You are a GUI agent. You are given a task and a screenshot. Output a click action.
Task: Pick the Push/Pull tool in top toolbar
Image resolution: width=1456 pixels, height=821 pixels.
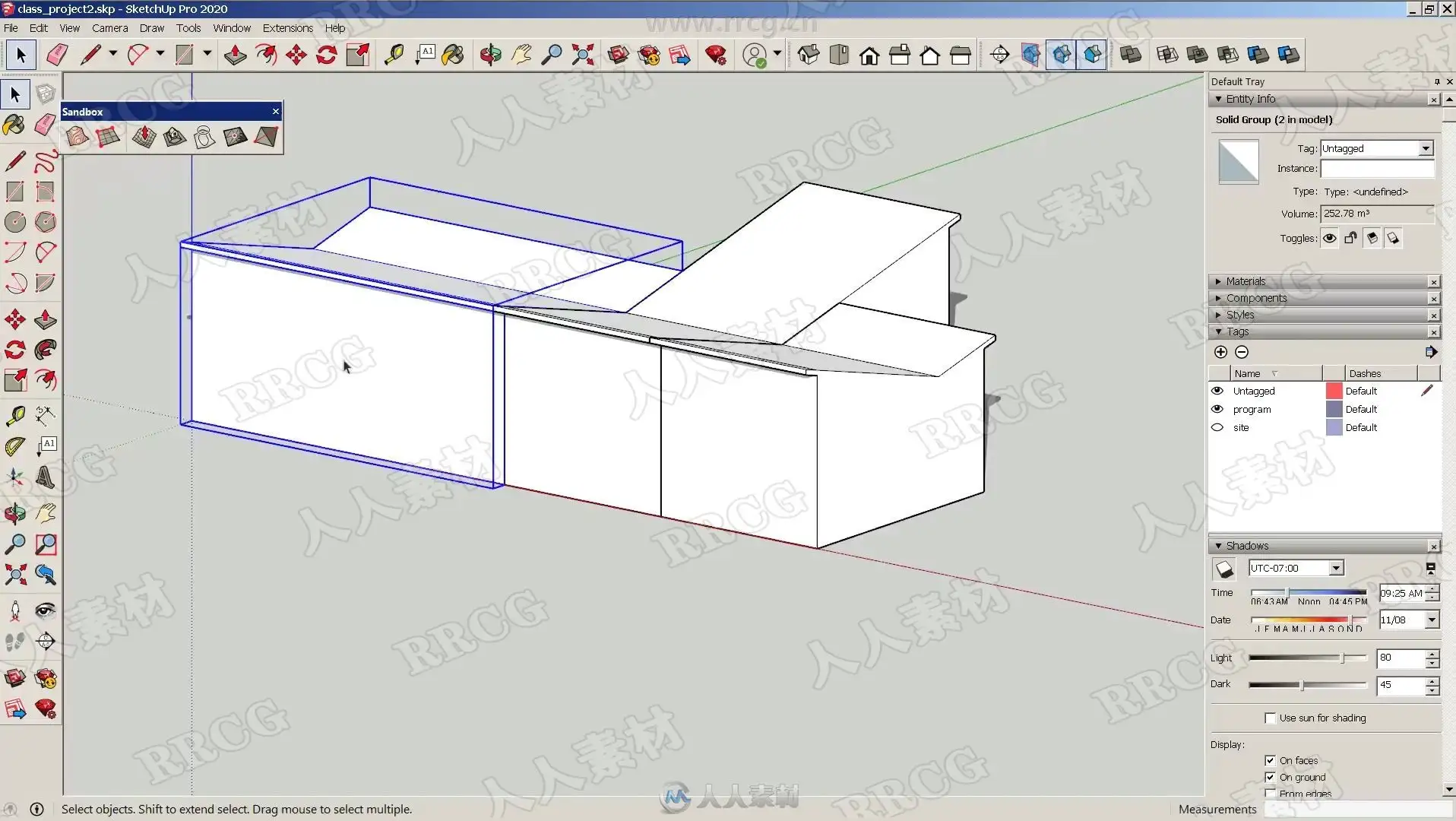(235, 55)
